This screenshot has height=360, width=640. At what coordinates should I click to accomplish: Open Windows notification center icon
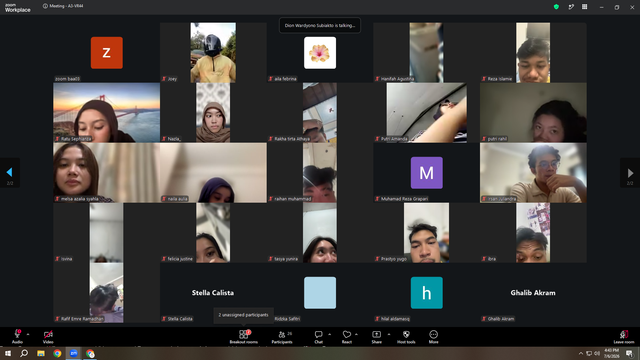tap(629, 353)
